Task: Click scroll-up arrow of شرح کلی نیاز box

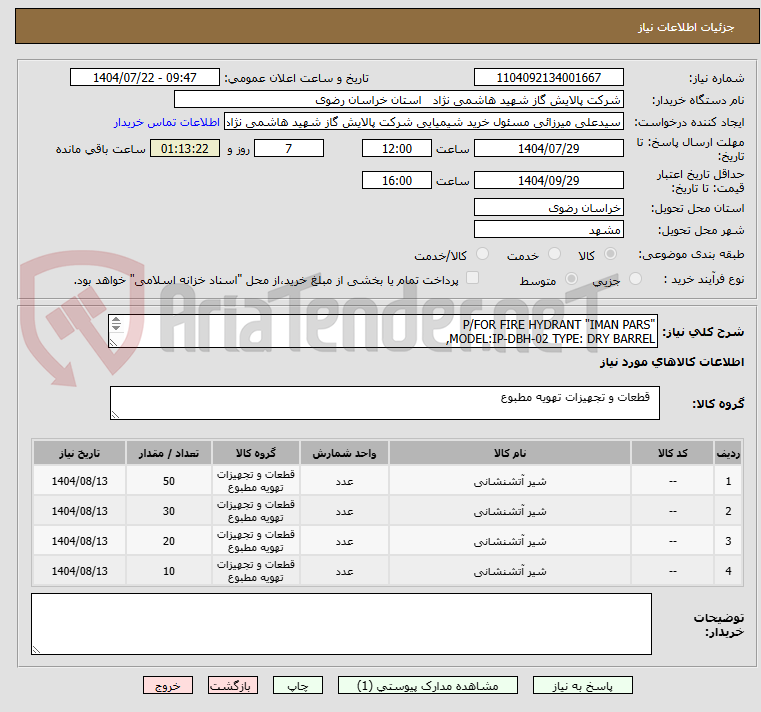Action: pyautogui.click(x=116, y=322)
